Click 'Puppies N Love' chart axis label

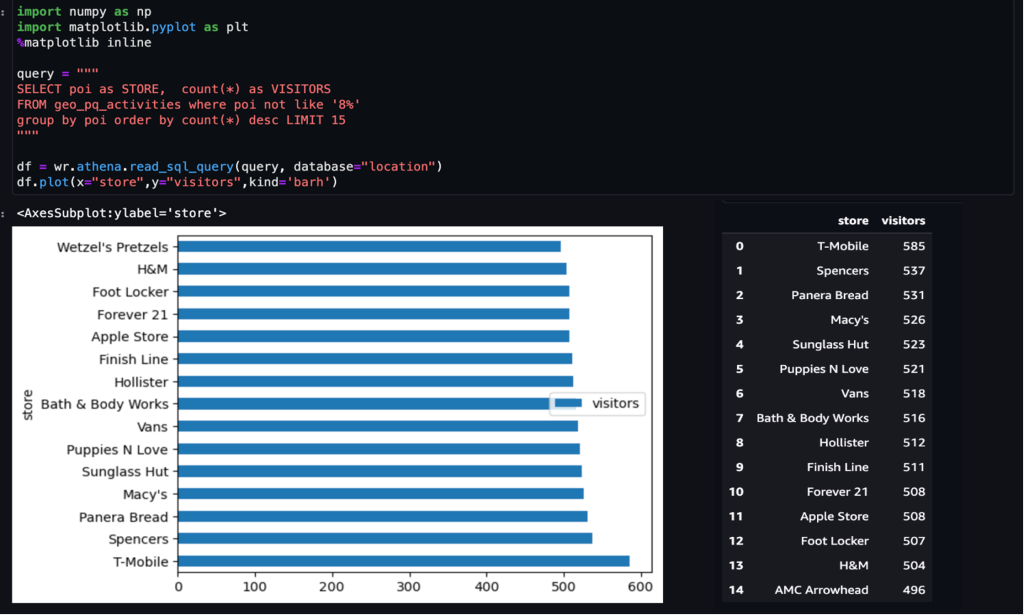tap(117, 449)
